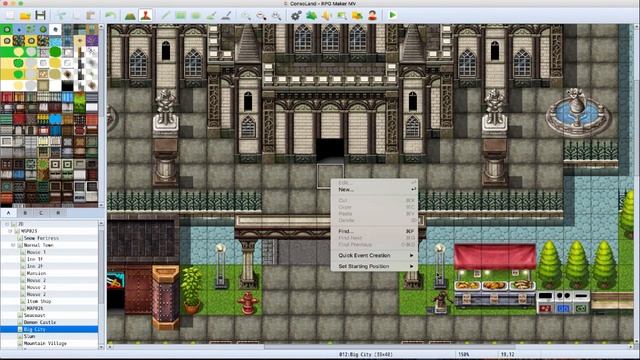Image resolution: width=640 pixels, height=360 pixels.
Task: Start Playtest with the green play arrow
Action: 392,16
